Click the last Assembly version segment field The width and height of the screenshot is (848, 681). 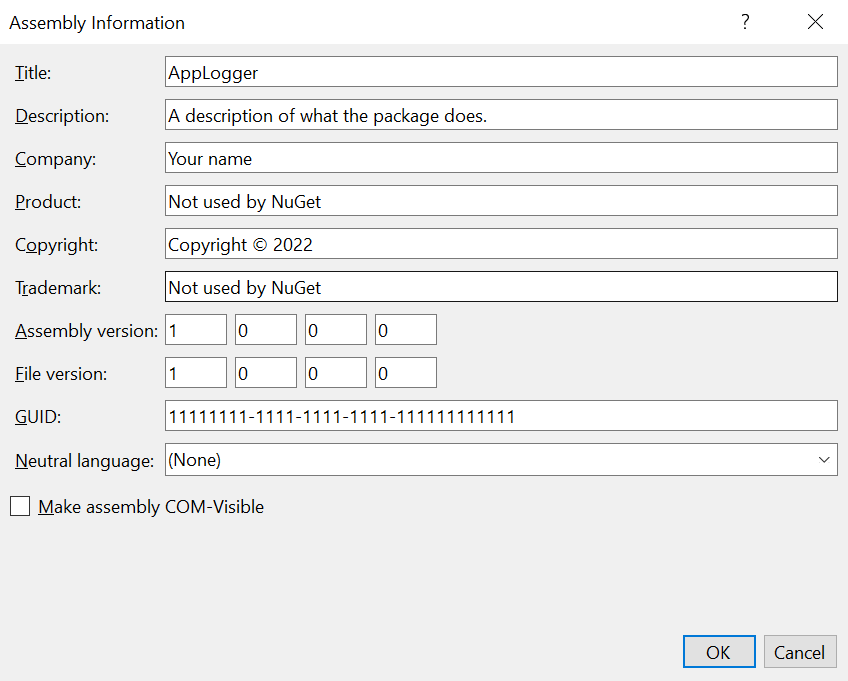click(405, 329)
